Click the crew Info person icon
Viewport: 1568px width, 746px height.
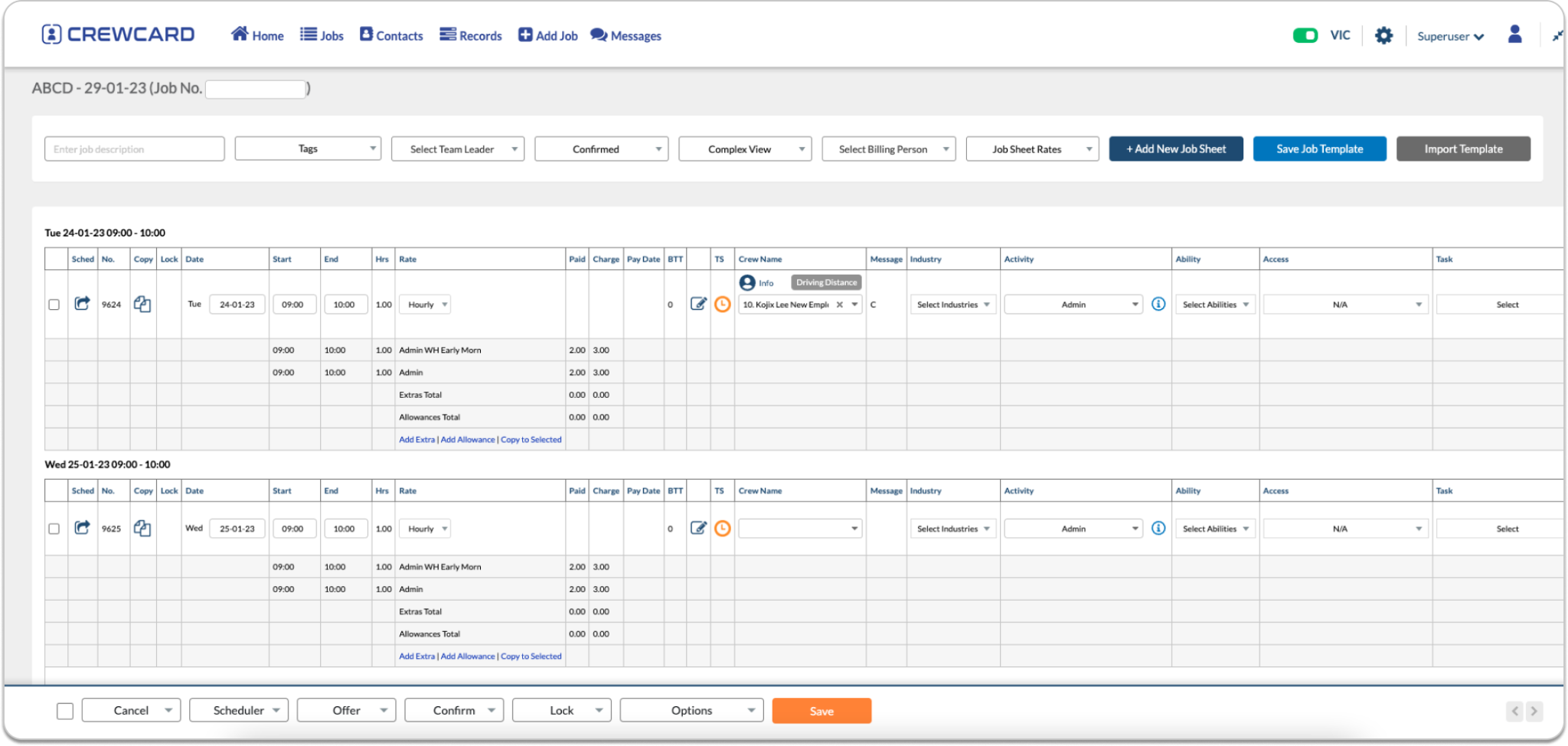747,282
